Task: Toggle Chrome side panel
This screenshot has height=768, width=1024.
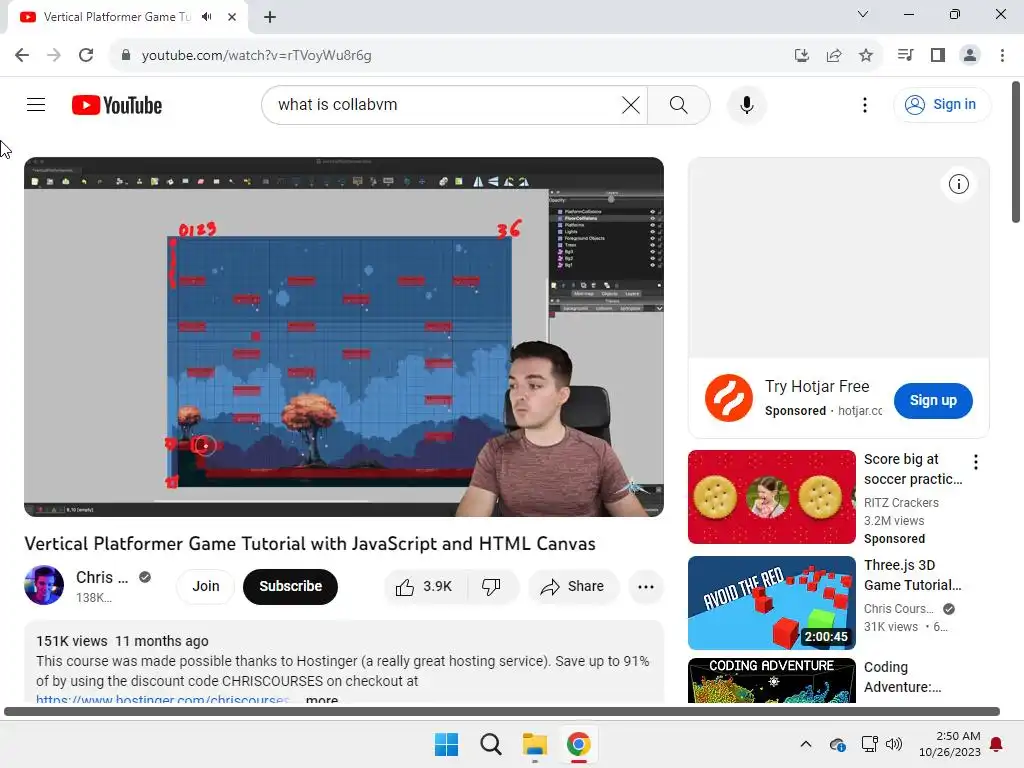Action: (x=938, y=56)
